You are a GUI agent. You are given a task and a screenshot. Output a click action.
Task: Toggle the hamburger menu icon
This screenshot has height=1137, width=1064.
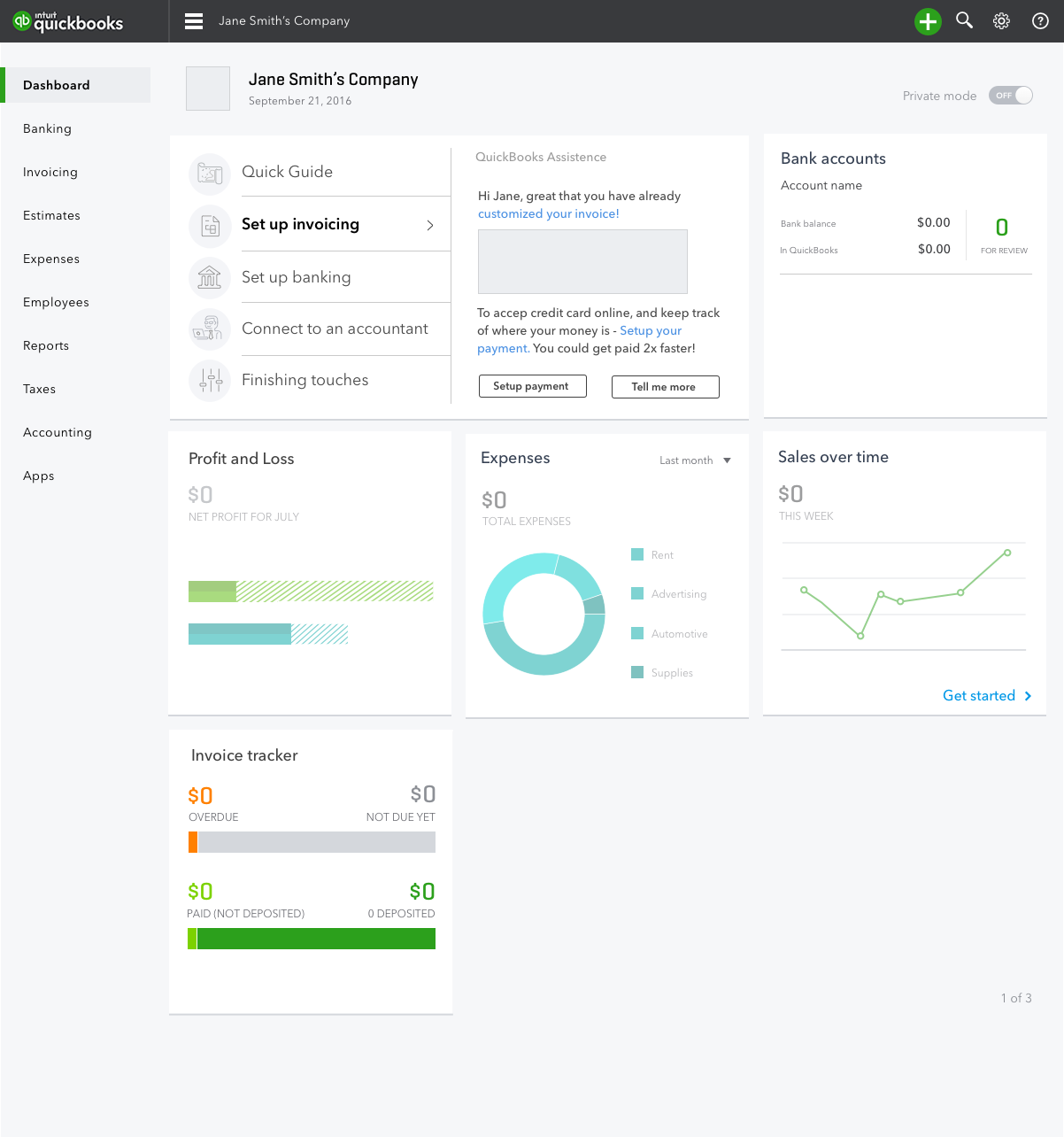[x=194, y=21]
